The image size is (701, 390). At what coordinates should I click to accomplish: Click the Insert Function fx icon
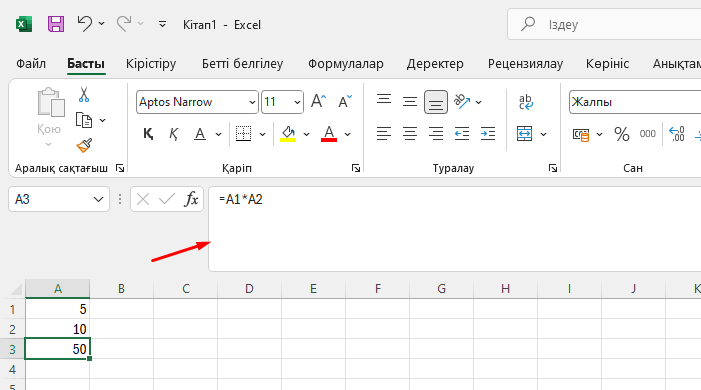191,199
